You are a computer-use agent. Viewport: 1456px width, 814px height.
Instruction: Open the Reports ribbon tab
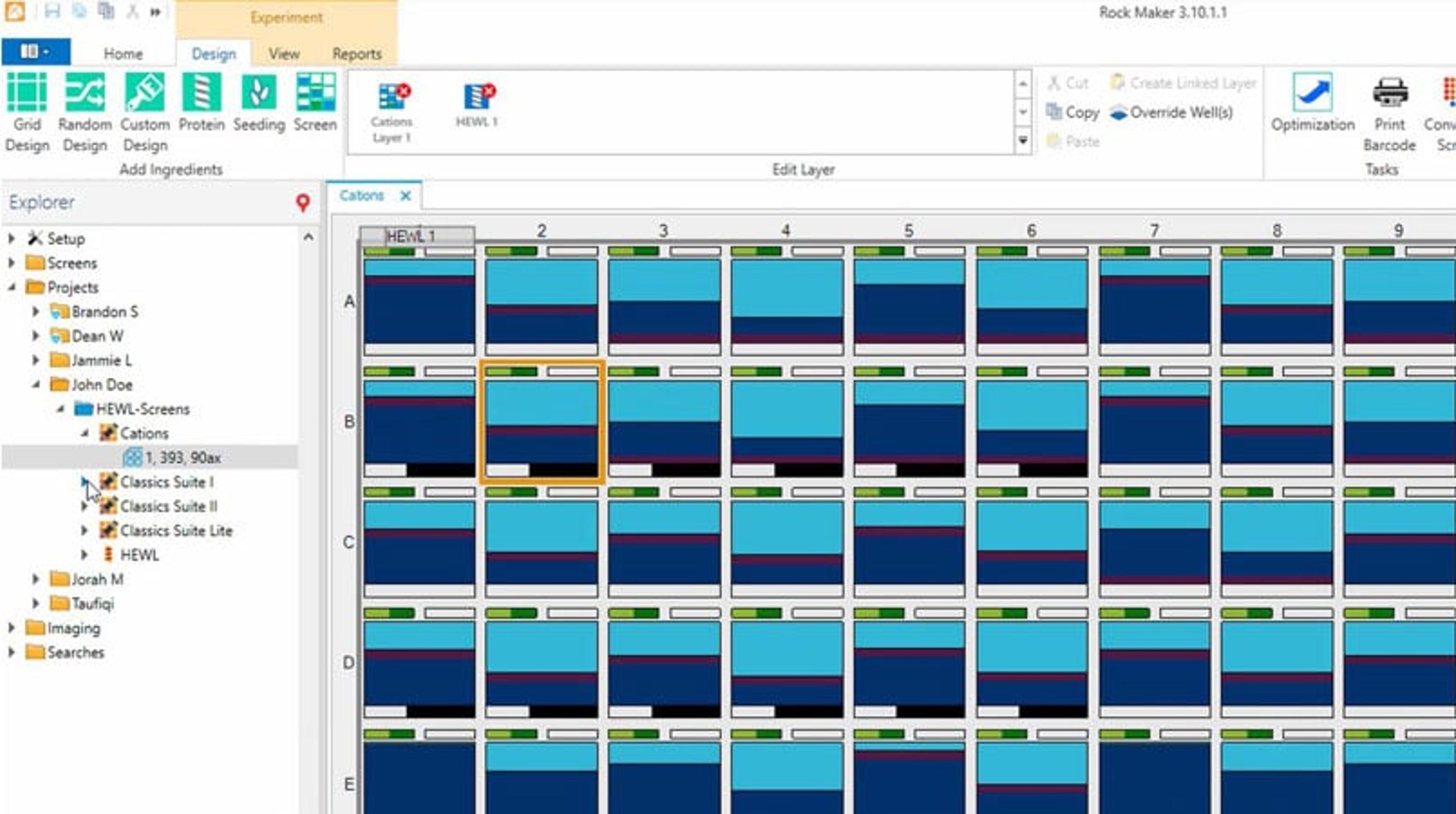[x=357, y=54]
